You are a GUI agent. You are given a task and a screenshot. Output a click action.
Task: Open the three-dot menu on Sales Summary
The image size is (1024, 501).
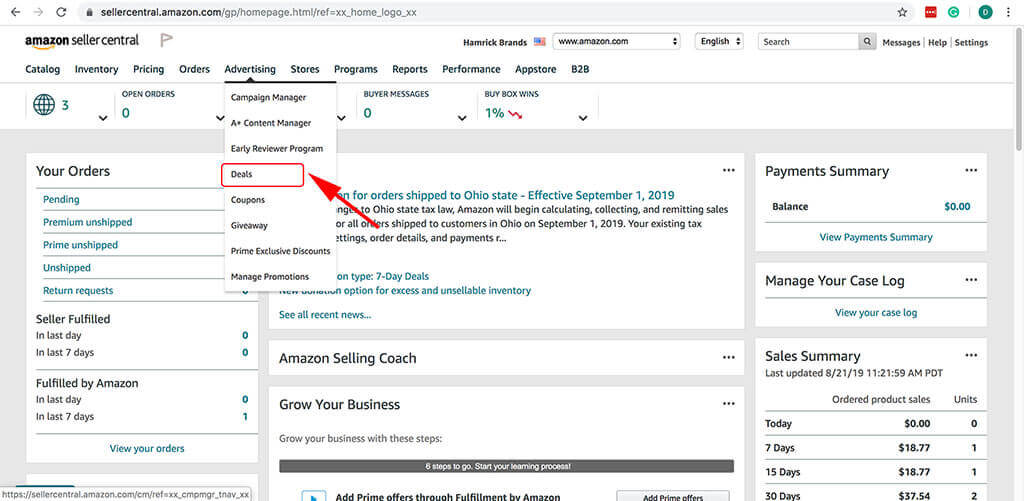pos(971,355)
